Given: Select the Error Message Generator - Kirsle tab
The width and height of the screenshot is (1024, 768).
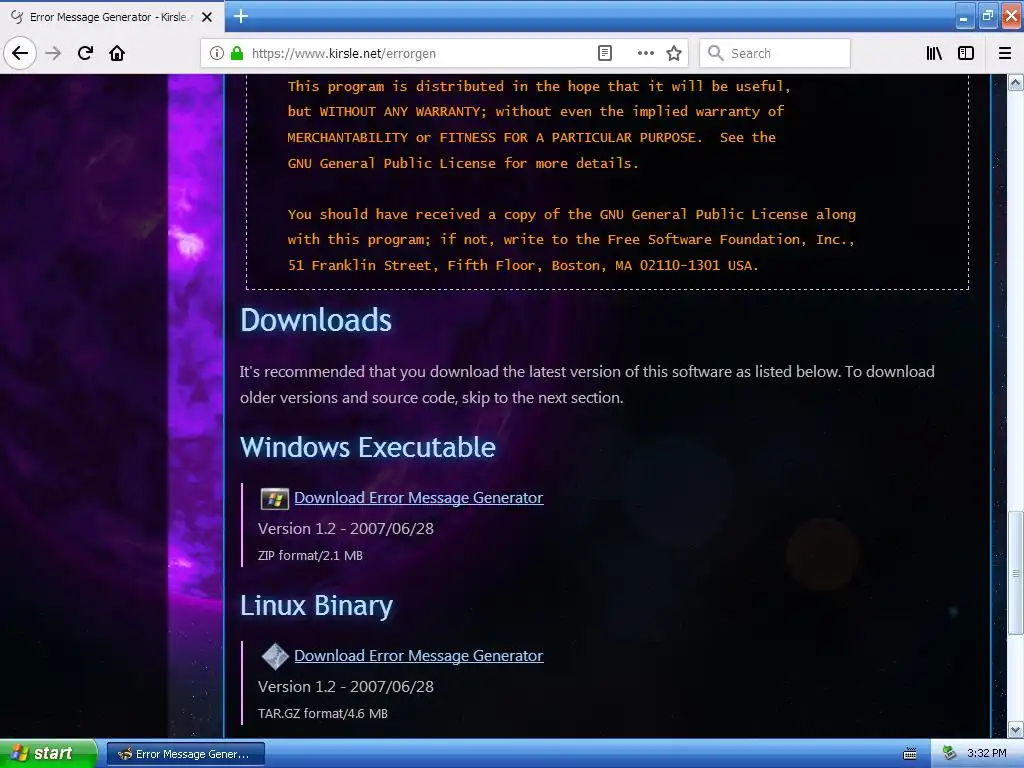Looking at the screenshot, I should (x=111, y=17).
